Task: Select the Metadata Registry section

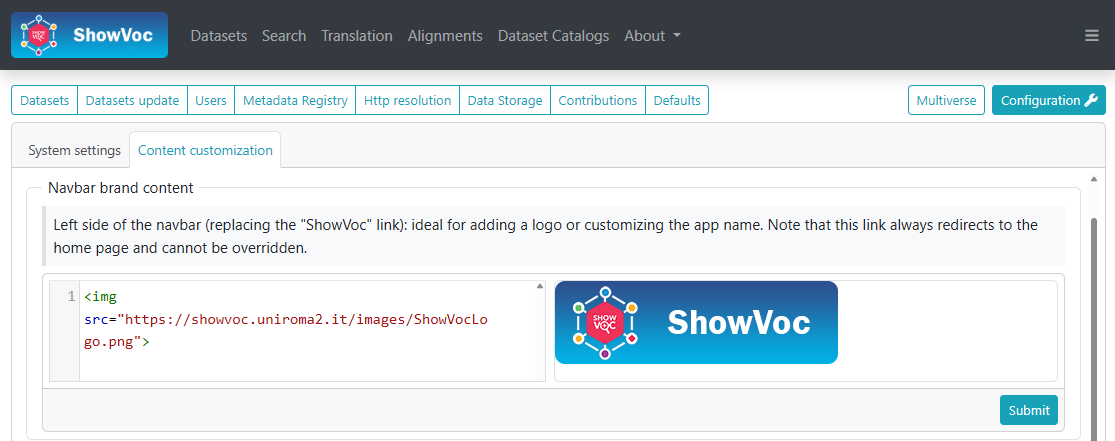Action: tap(295, 100)
